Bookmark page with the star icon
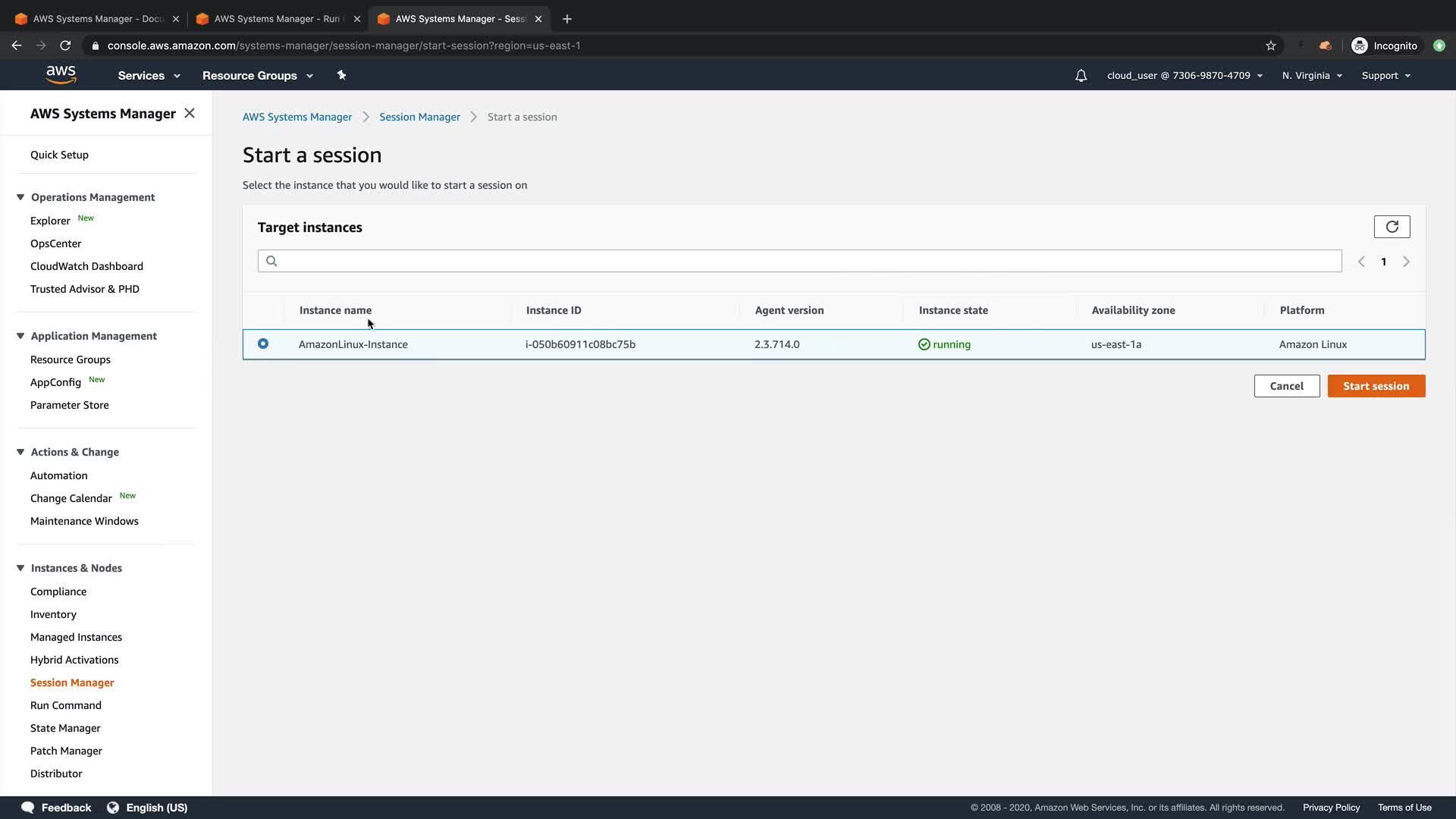Image resolution: width=1456 pixels, height=819 pixels. click(x=1271, y=45)
